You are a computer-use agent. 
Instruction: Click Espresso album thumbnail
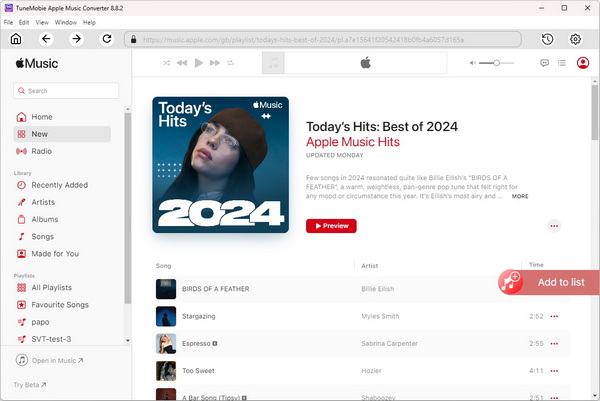point(166,343)
